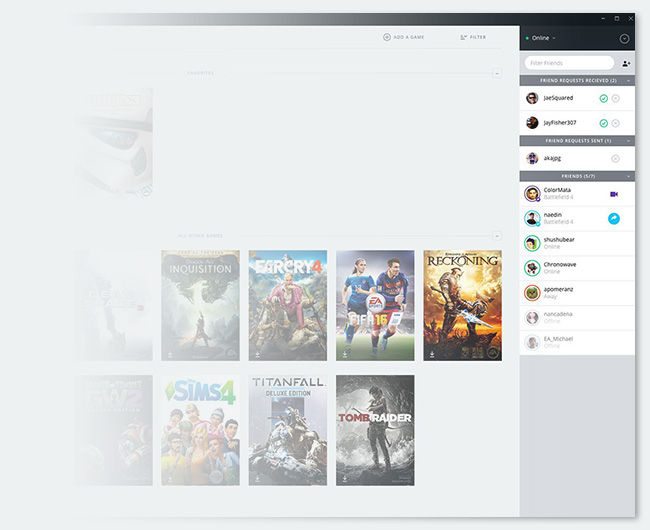This screenshot has width=650, height=530.
Task: Open Reckoning game tile
Action: coord(463,305)
